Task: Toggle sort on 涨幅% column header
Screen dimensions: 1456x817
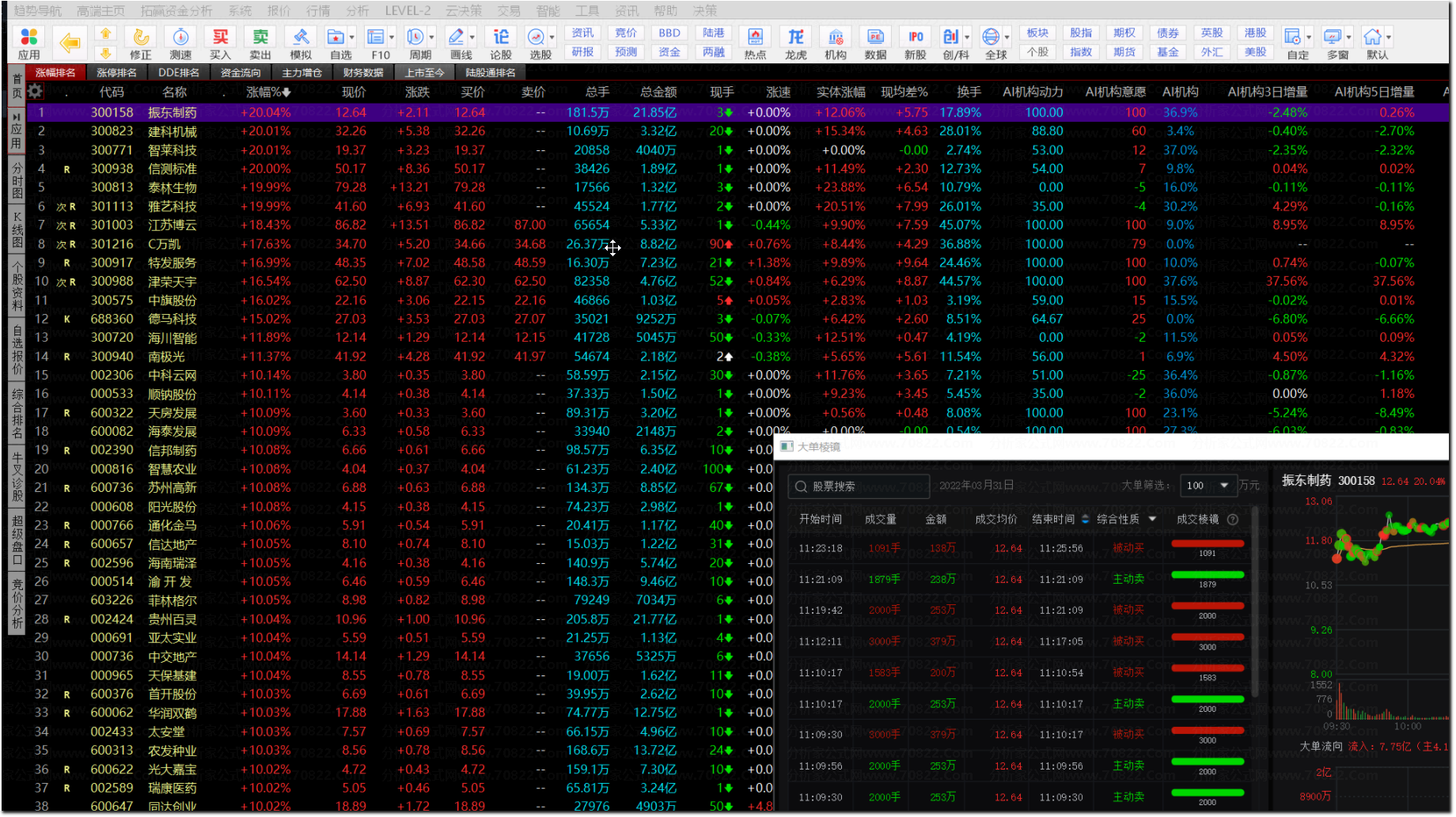Action: (x=268, y=93)
